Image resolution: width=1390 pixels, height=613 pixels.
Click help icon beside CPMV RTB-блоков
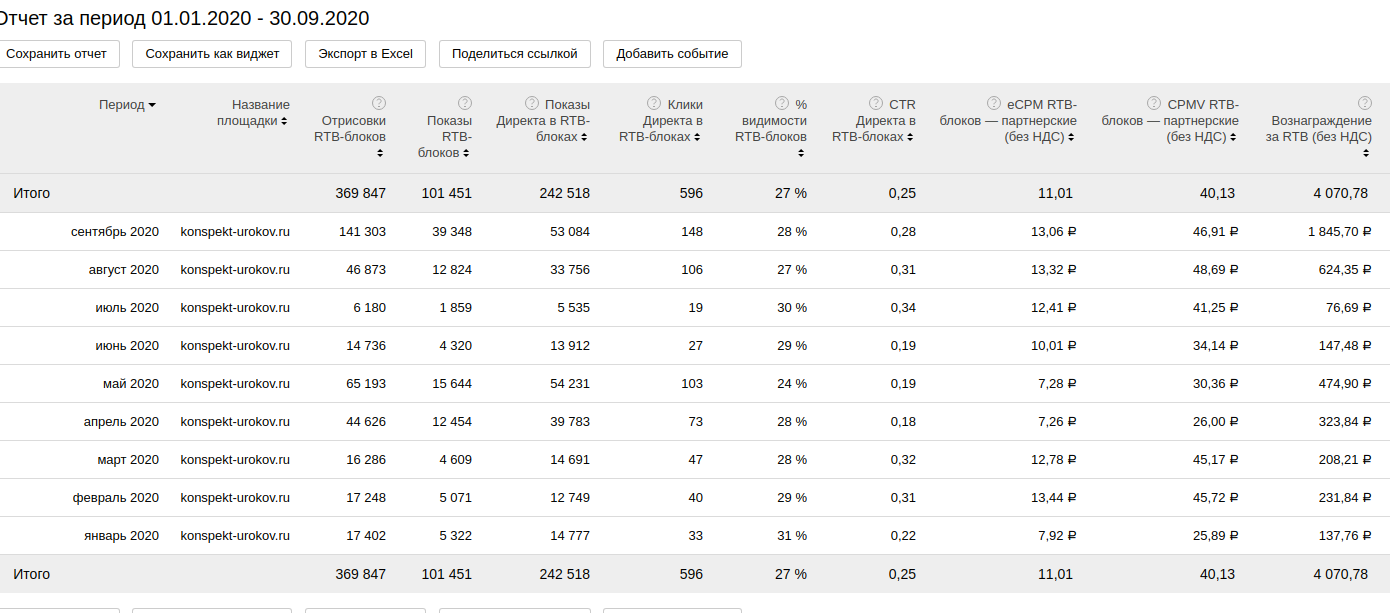pyautogui.click(x=1157, y=103)
